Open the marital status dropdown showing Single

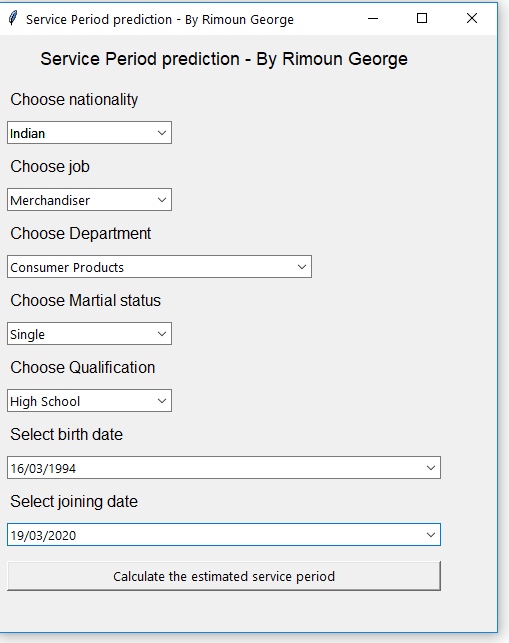point(89,333)
